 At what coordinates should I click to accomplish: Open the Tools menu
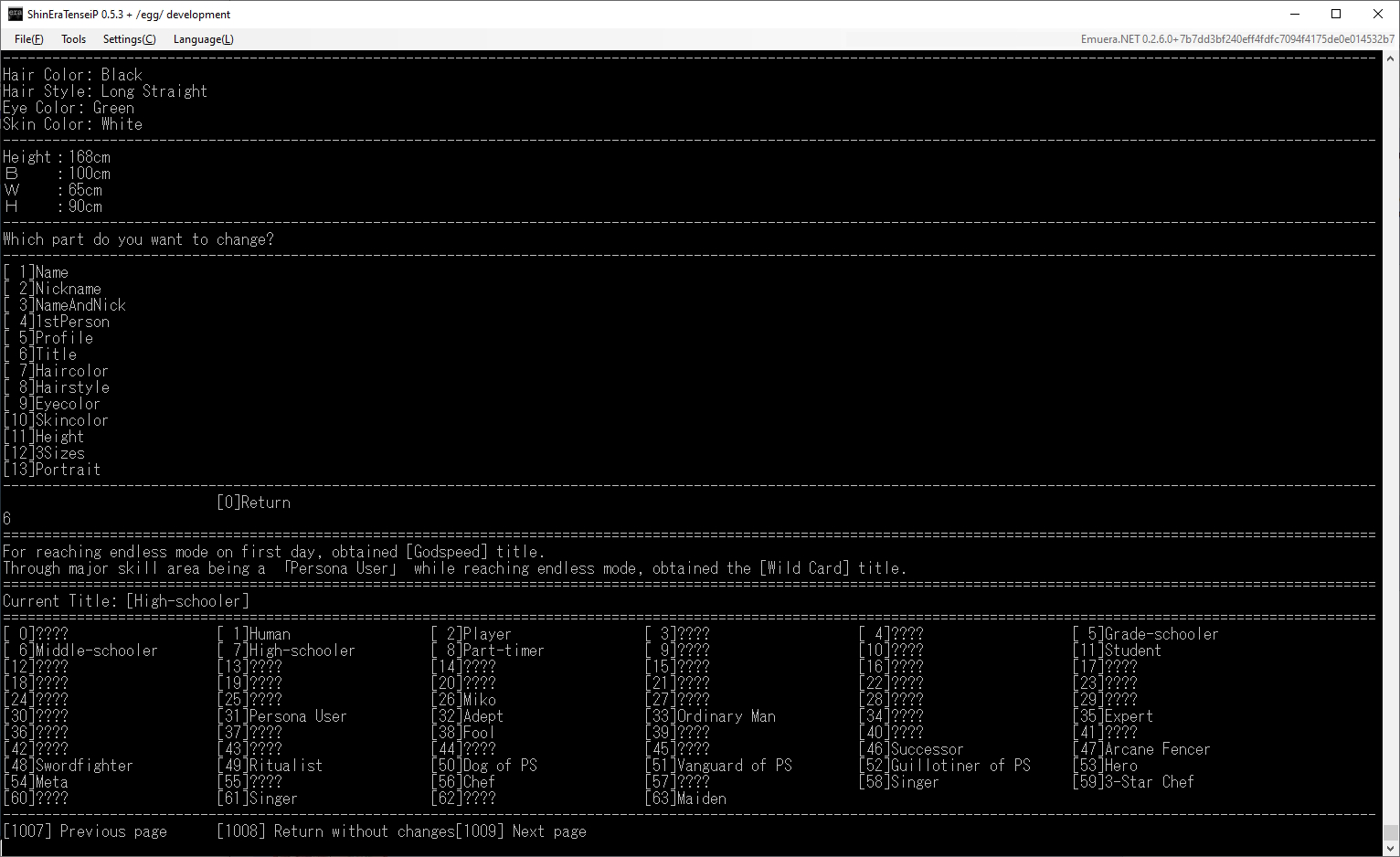point(73,39)
